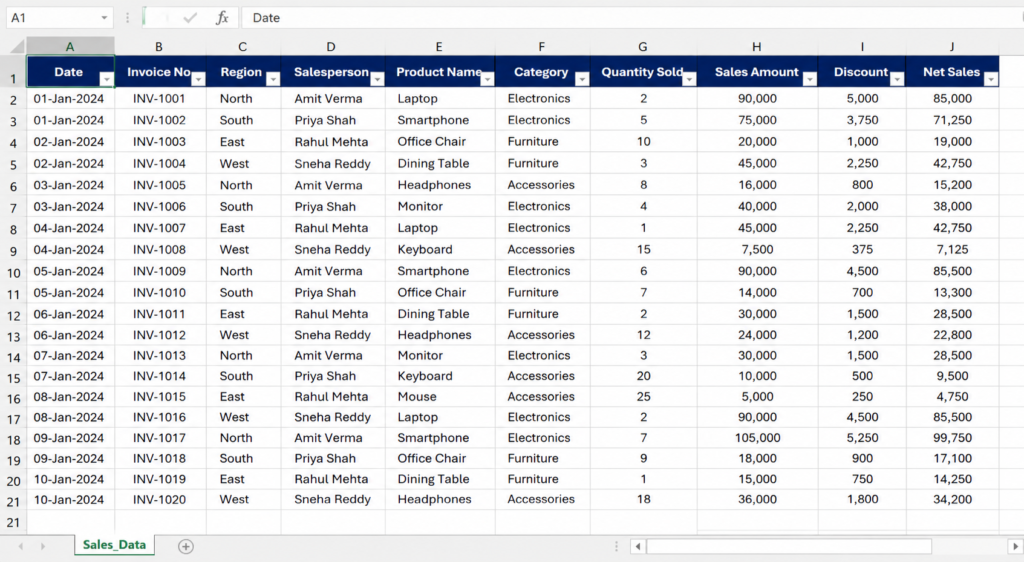Select Net Sales cell 15,200

[952, 185]
